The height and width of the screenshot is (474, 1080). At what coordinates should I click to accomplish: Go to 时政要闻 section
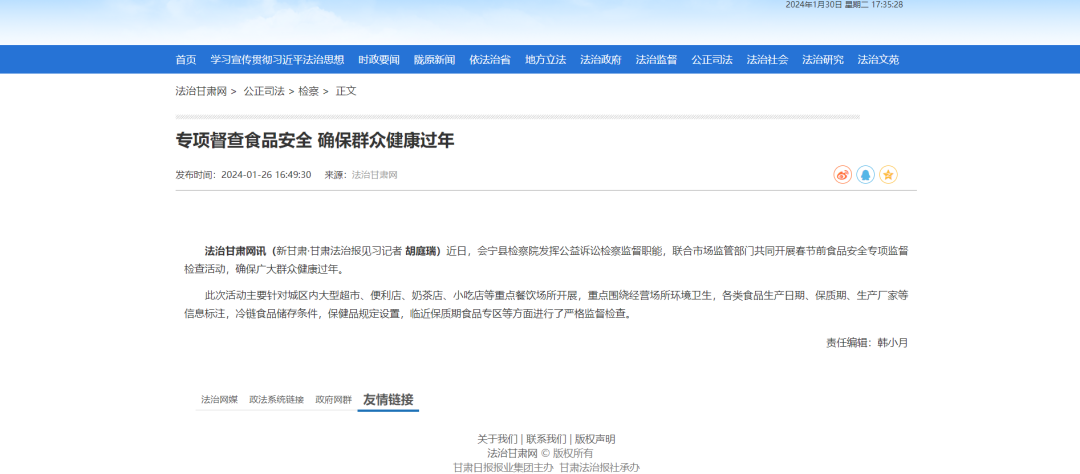(379, 60)
